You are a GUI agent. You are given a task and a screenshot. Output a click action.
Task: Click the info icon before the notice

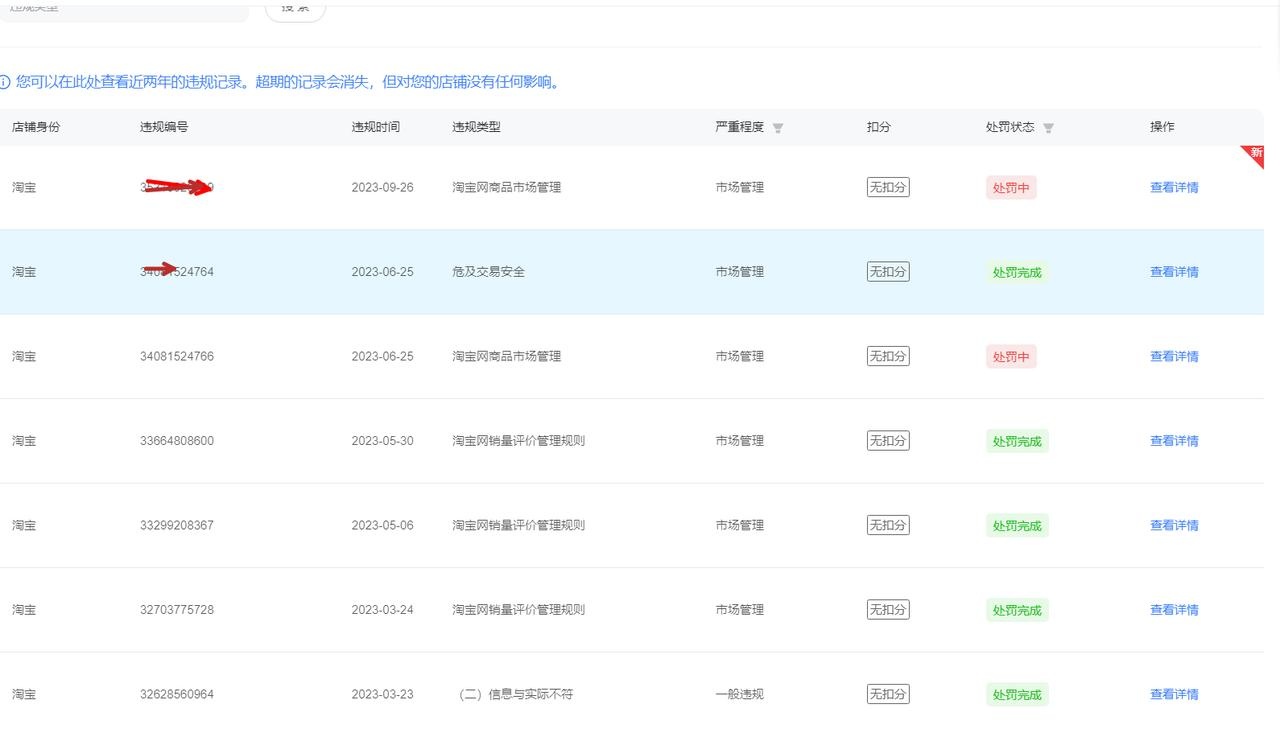click(5, 83)
